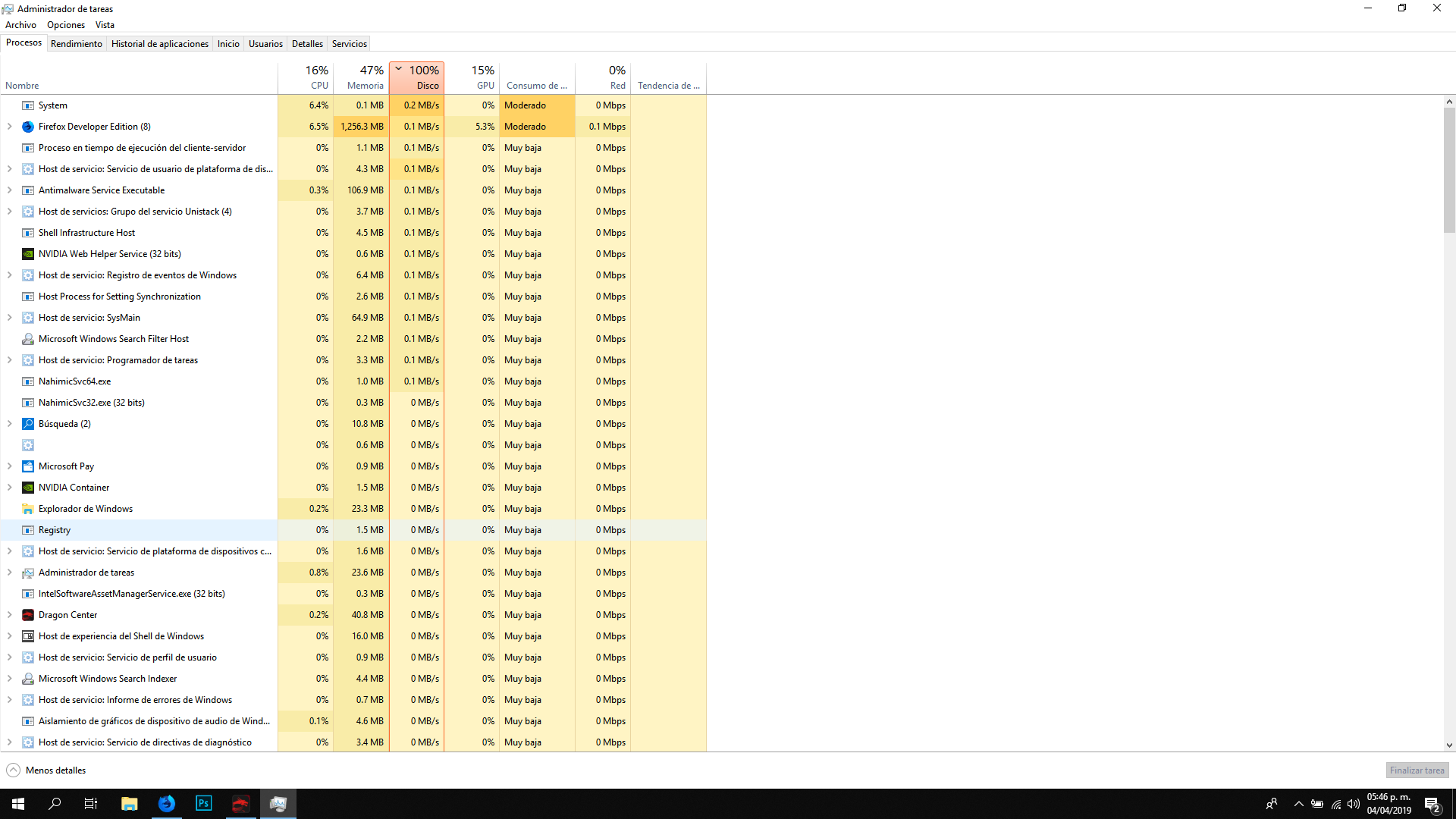Open Task View from the taskbar
This screenshot has width=1456, height=819.
coord(91,804)
